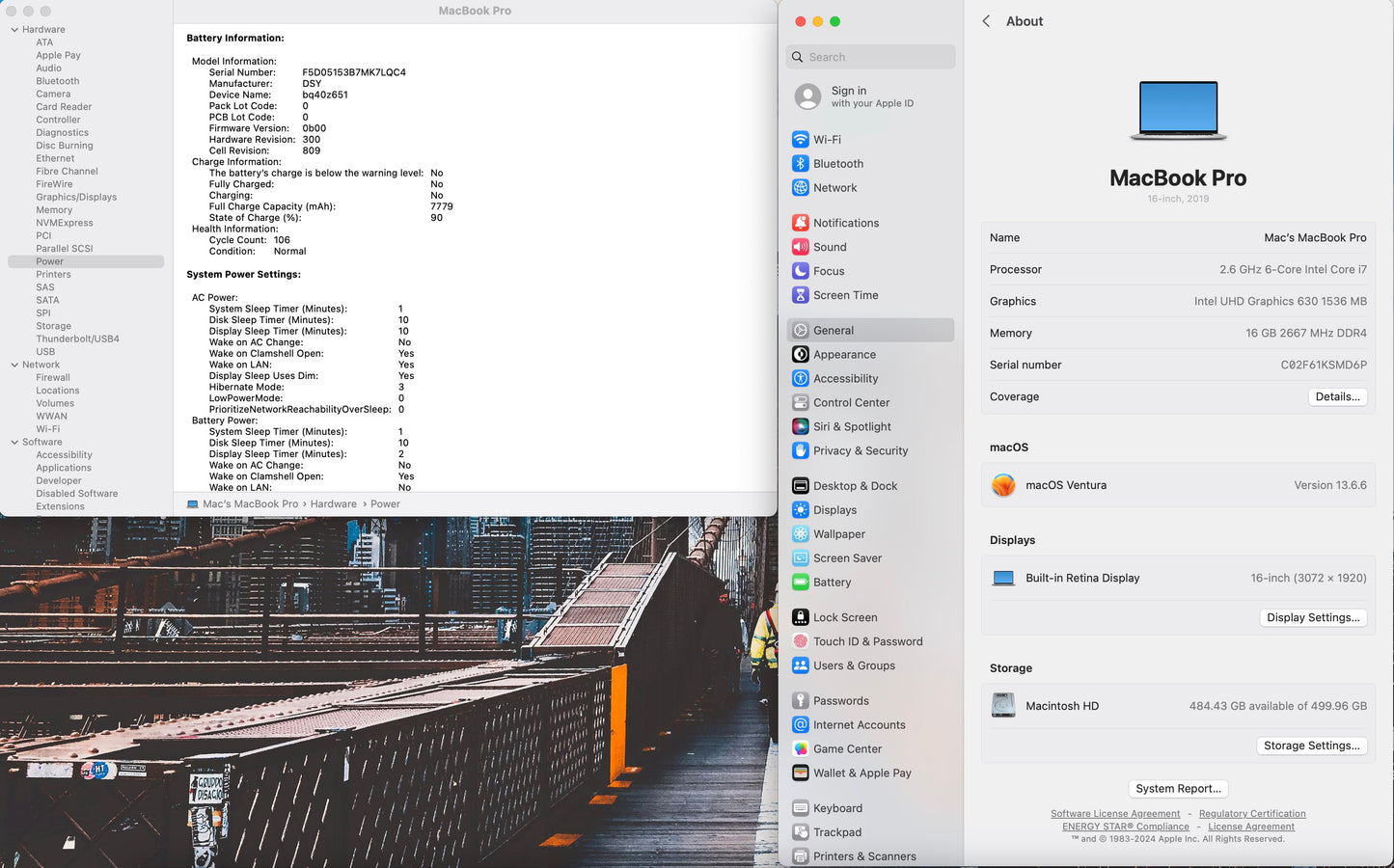This screenshot has width=1394, height=868.
Task: Open the Battery settings icon
Action: (x=800, y=583)
